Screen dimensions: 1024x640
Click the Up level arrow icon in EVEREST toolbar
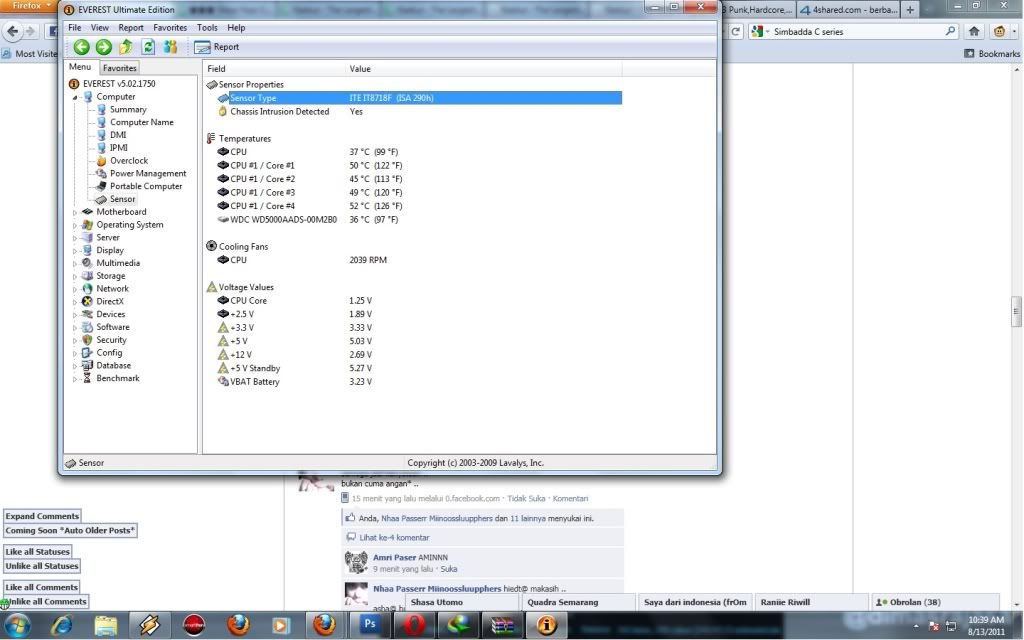125,47
